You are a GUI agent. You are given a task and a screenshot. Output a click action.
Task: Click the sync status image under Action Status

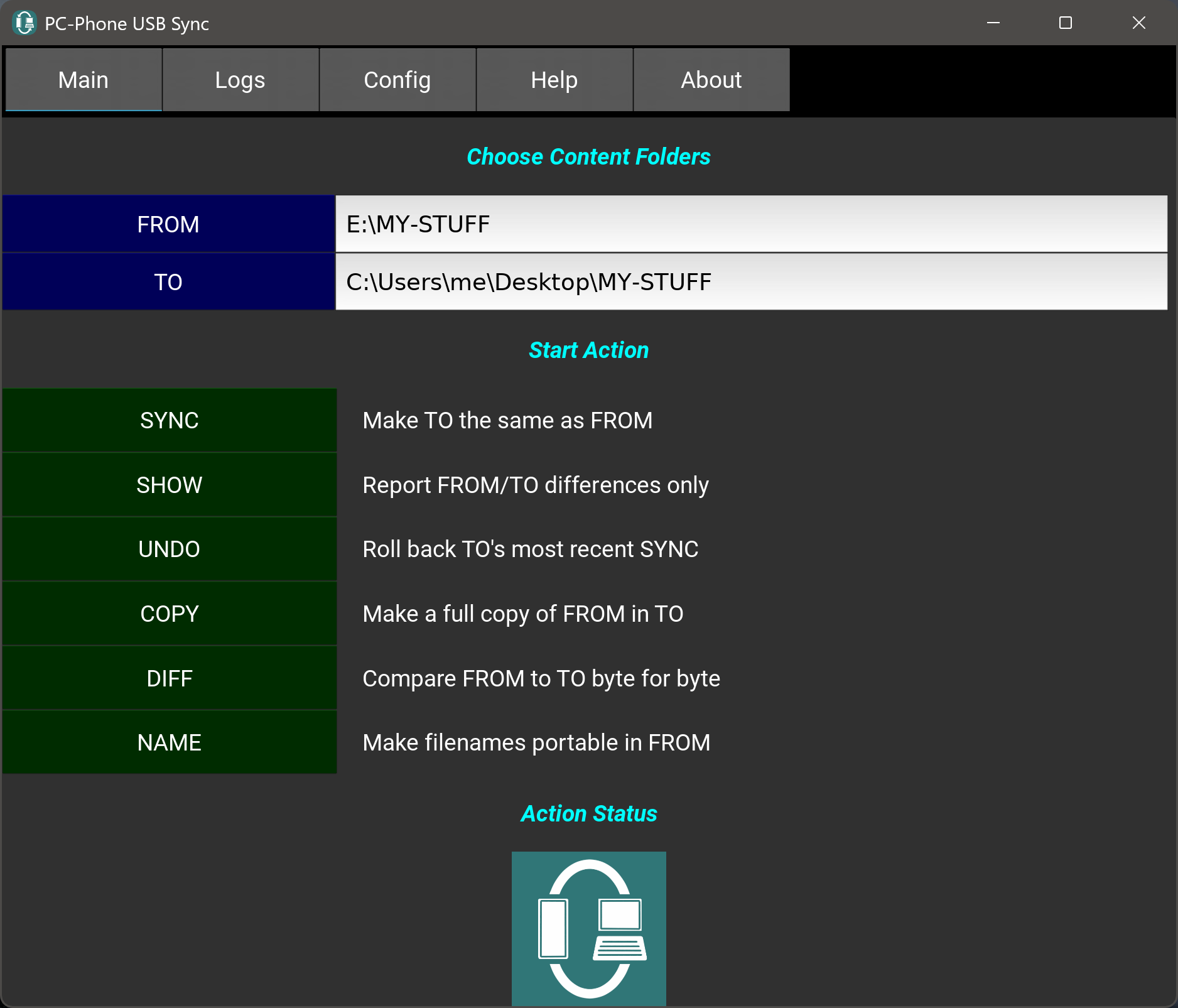[588, 928]
